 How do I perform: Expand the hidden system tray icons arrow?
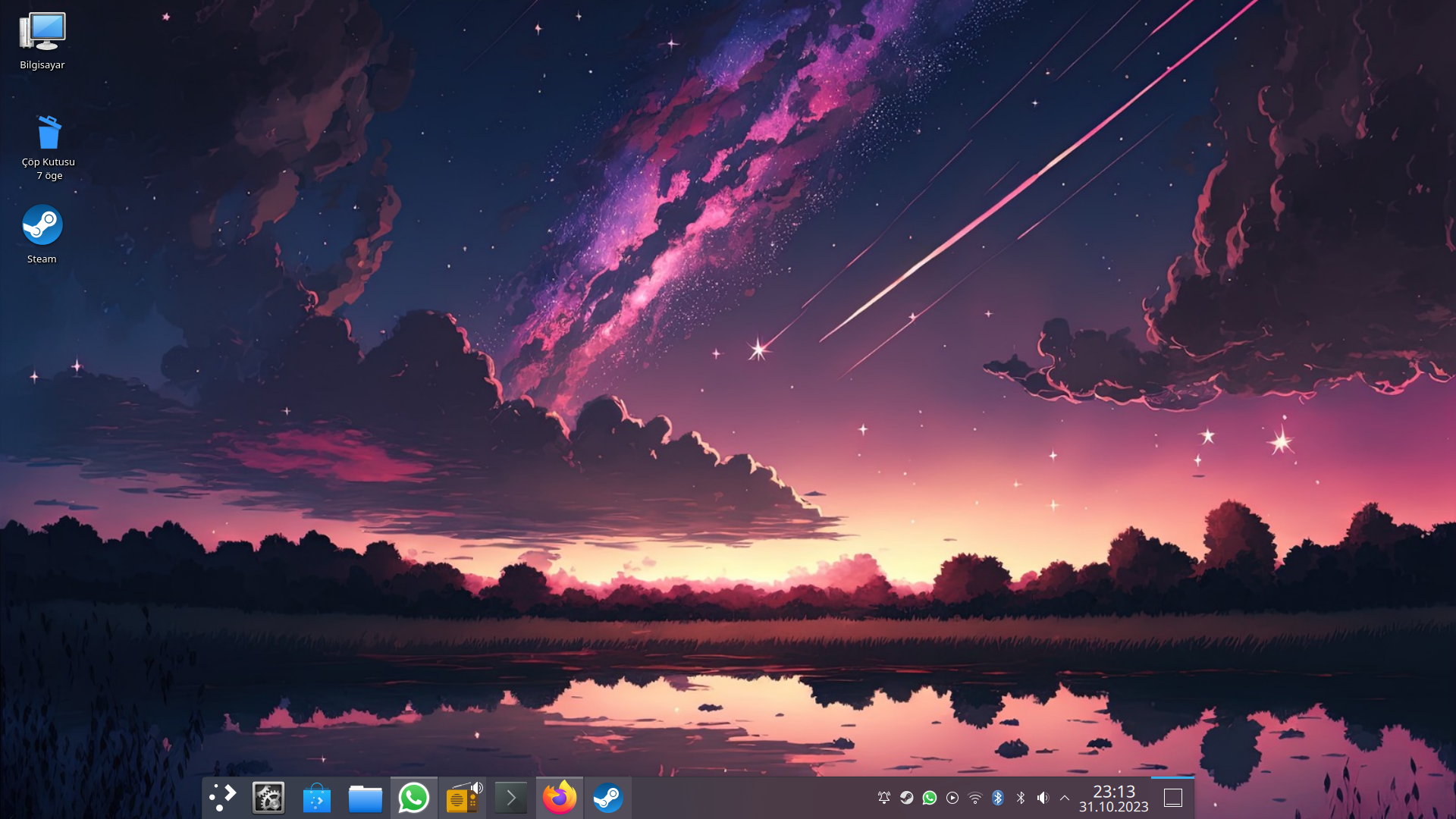(1065, 798)
